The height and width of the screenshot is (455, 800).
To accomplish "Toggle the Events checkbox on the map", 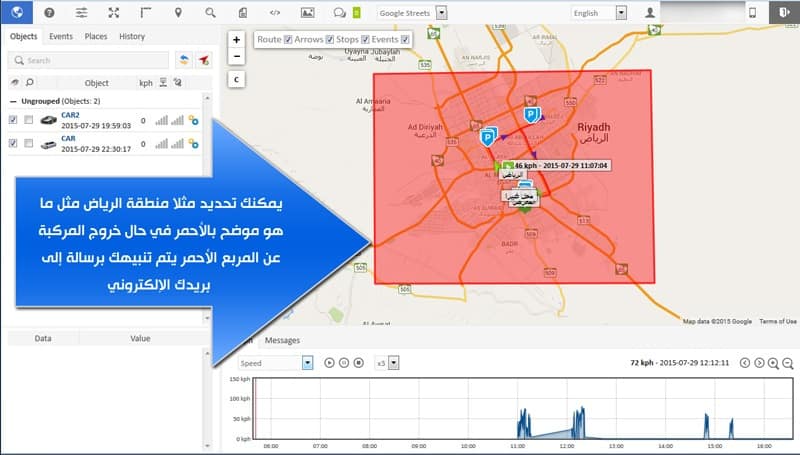I will 405,39.
